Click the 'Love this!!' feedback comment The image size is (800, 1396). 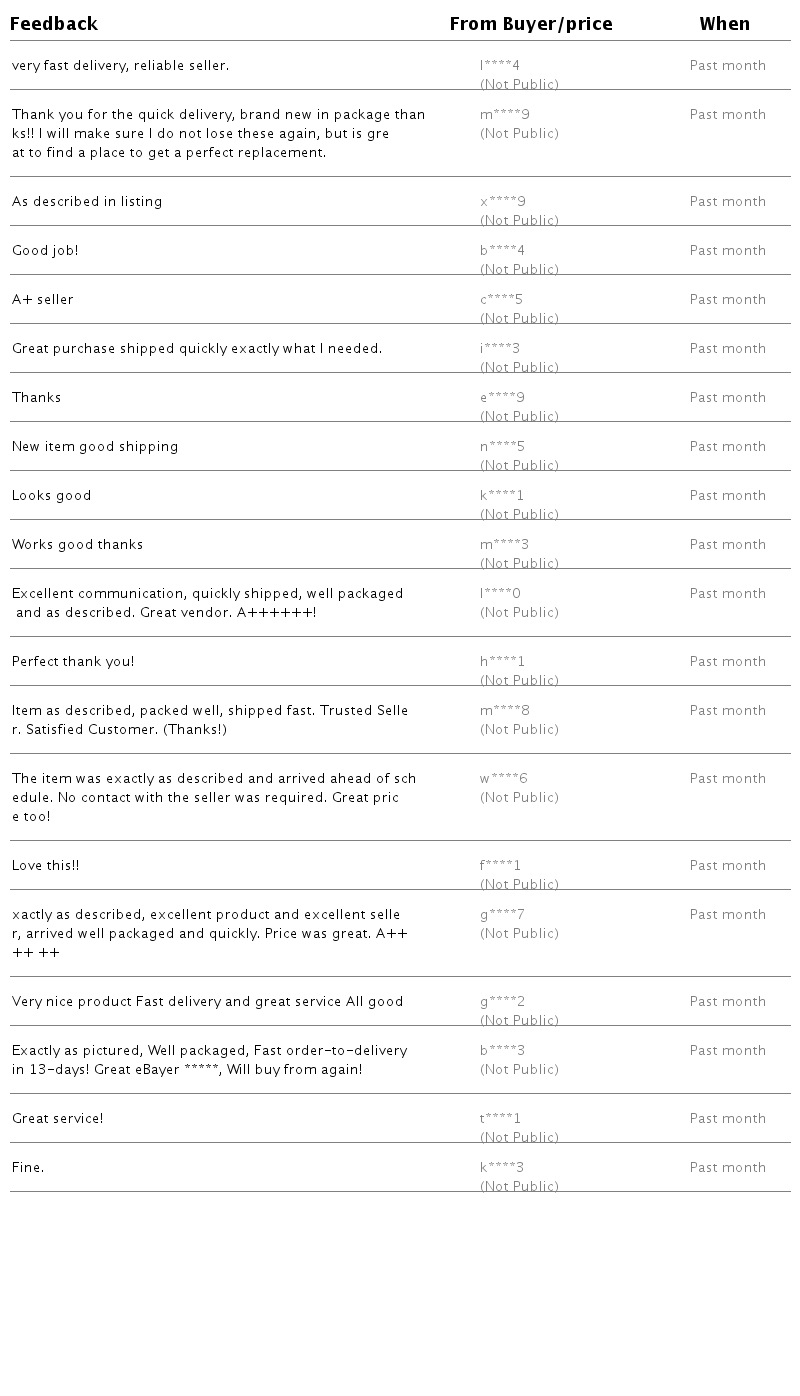pyautogui.click(x=46, y=866)
